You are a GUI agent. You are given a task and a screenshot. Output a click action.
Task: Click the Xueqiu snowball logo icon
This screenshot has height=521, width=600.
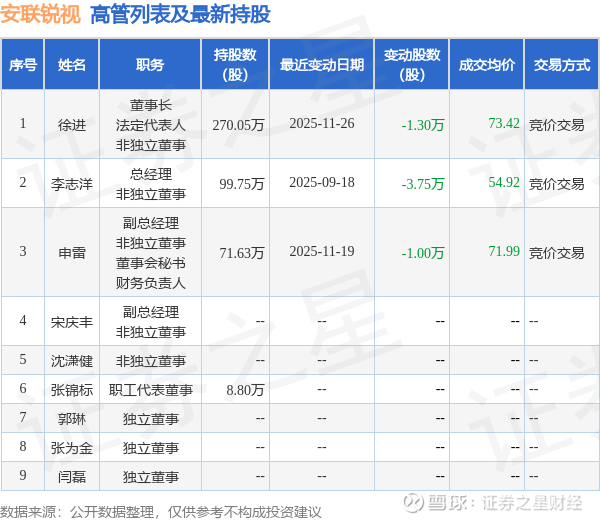414,502
